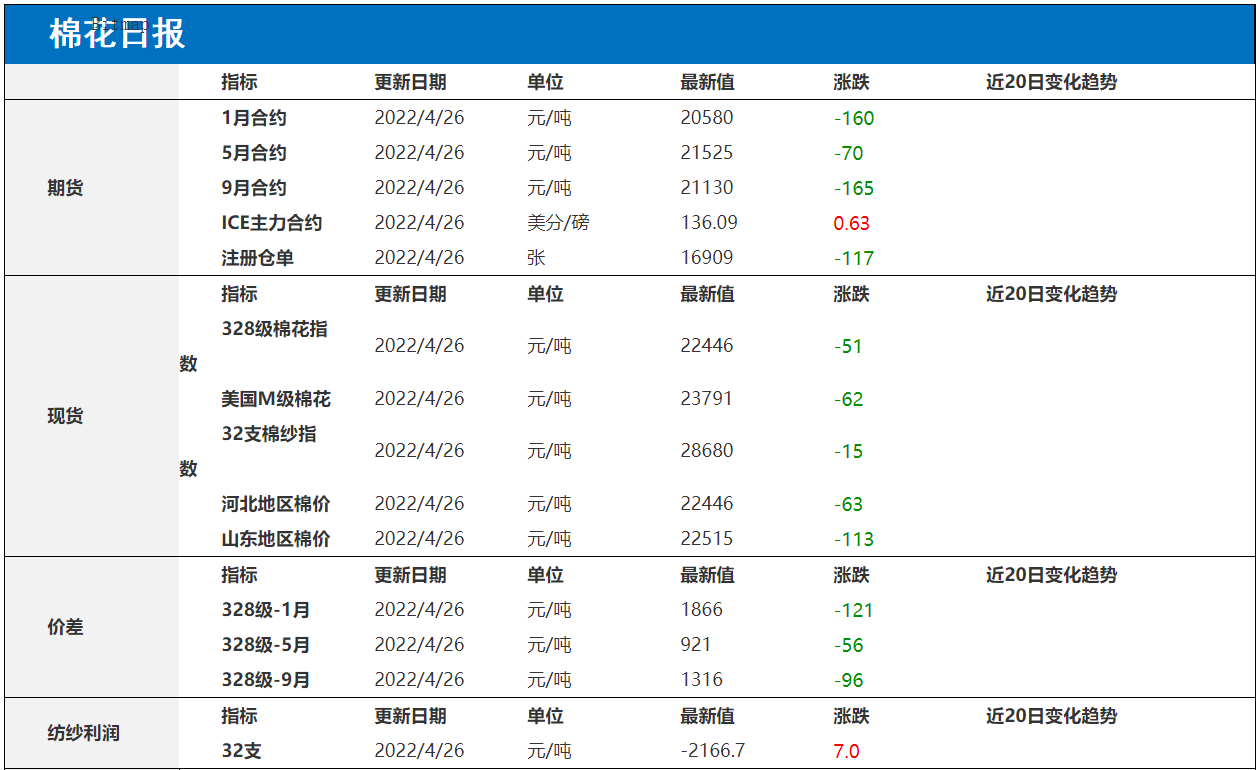1260x770 pixels.
Task: Select 22446 in the 河北地区棉价 row
Action: [x=707, y=504]
